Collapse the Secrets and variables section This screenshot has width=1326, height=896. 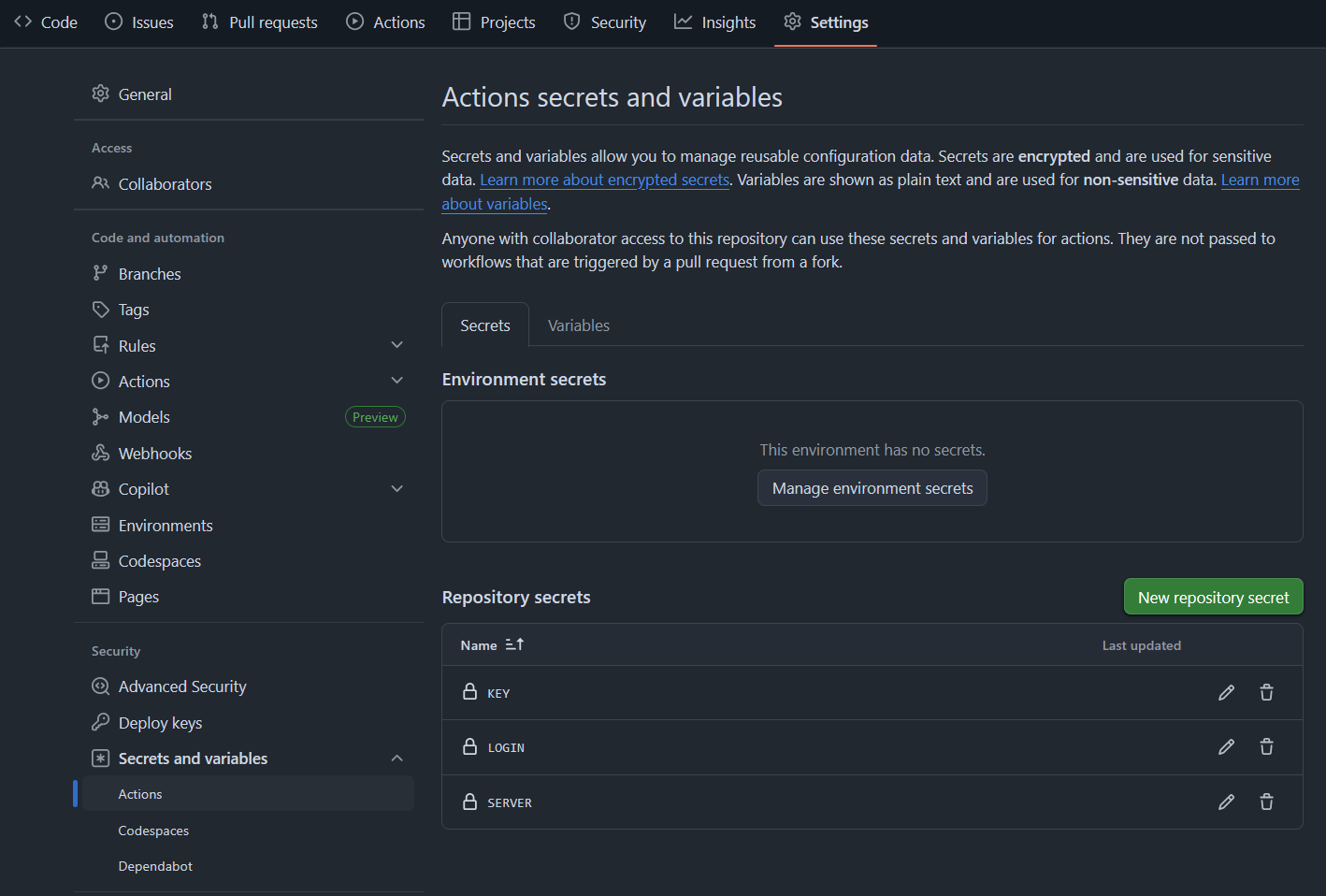pyautogui.click(x=396, y=759)
